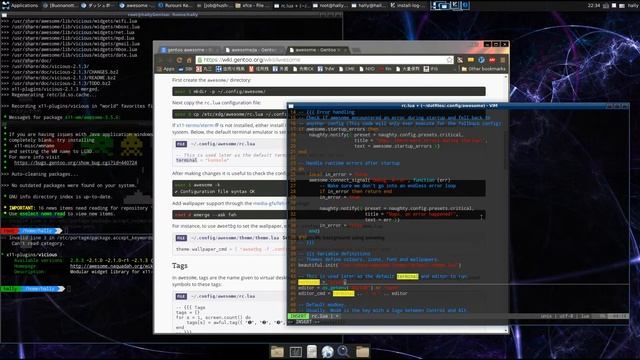Bookmark this page with the star icon
Screen dimensions: 640x360
449,60
